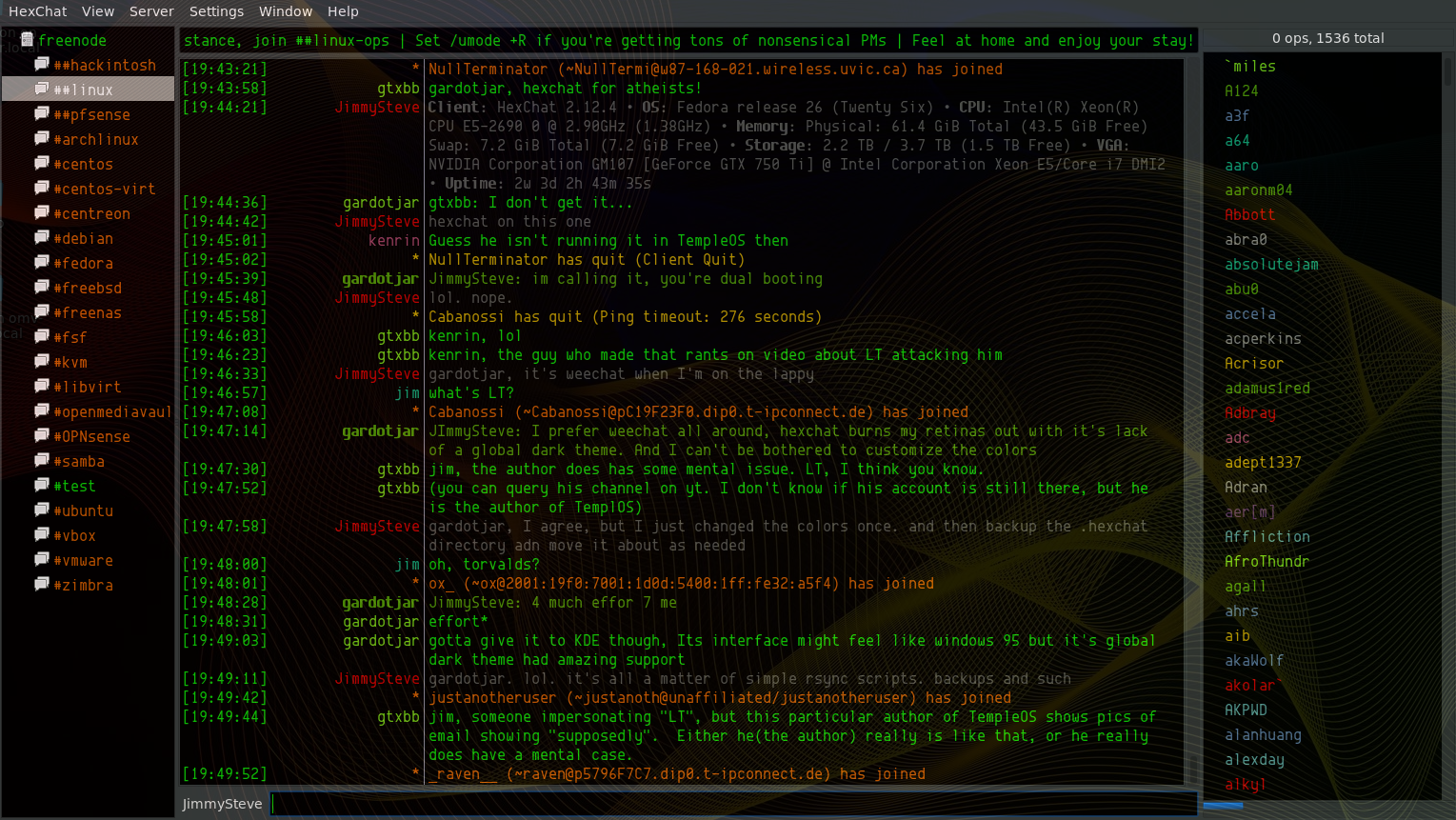Switch to #ubuntu channel name
The height and width of the screenshot is (820, 1456).
(x=84, y=510)
